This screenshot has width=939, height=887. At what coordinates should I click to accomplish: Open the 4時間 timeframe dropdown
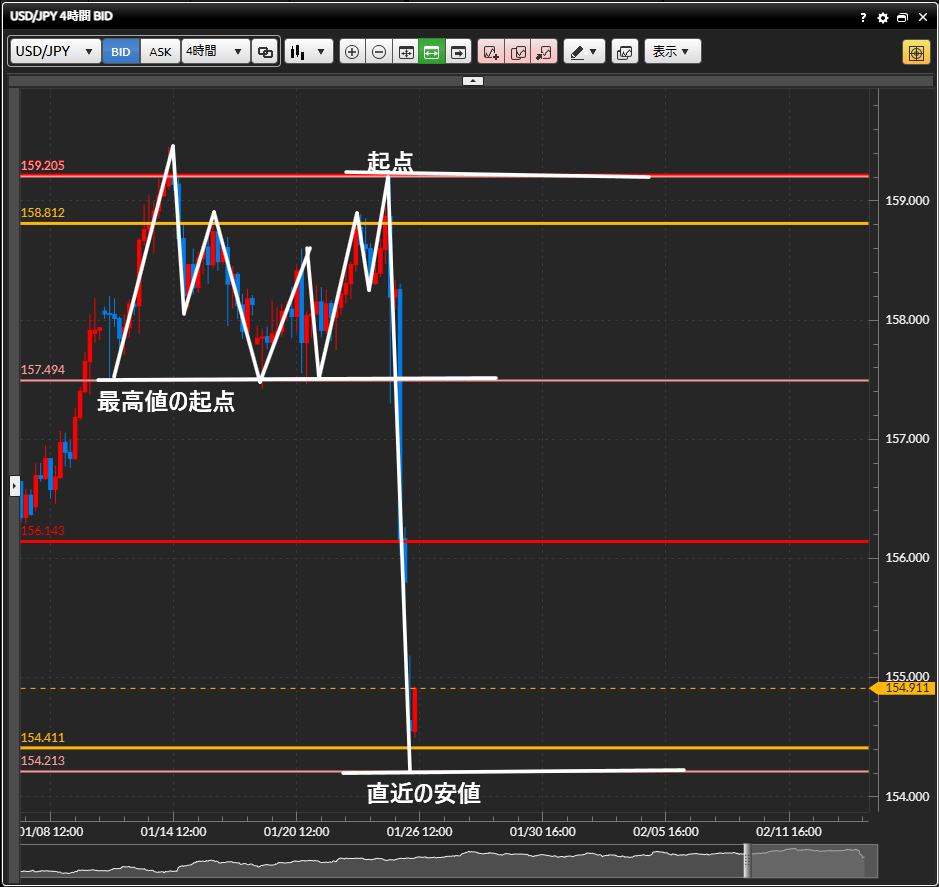pyautogui.click(x=215, y=52)
